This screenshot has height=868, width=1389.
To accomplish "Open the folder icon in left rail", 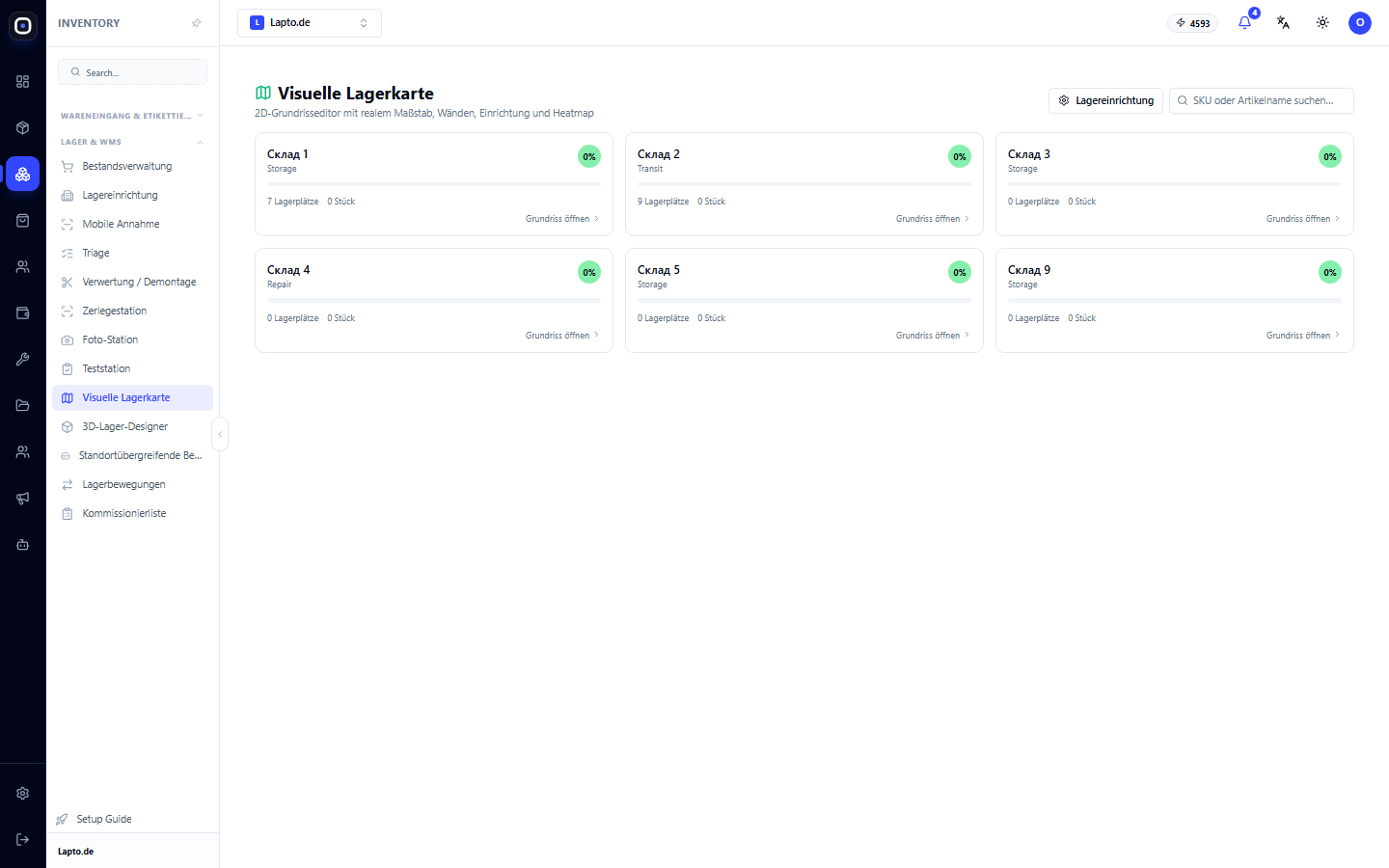I will (22, 405).
